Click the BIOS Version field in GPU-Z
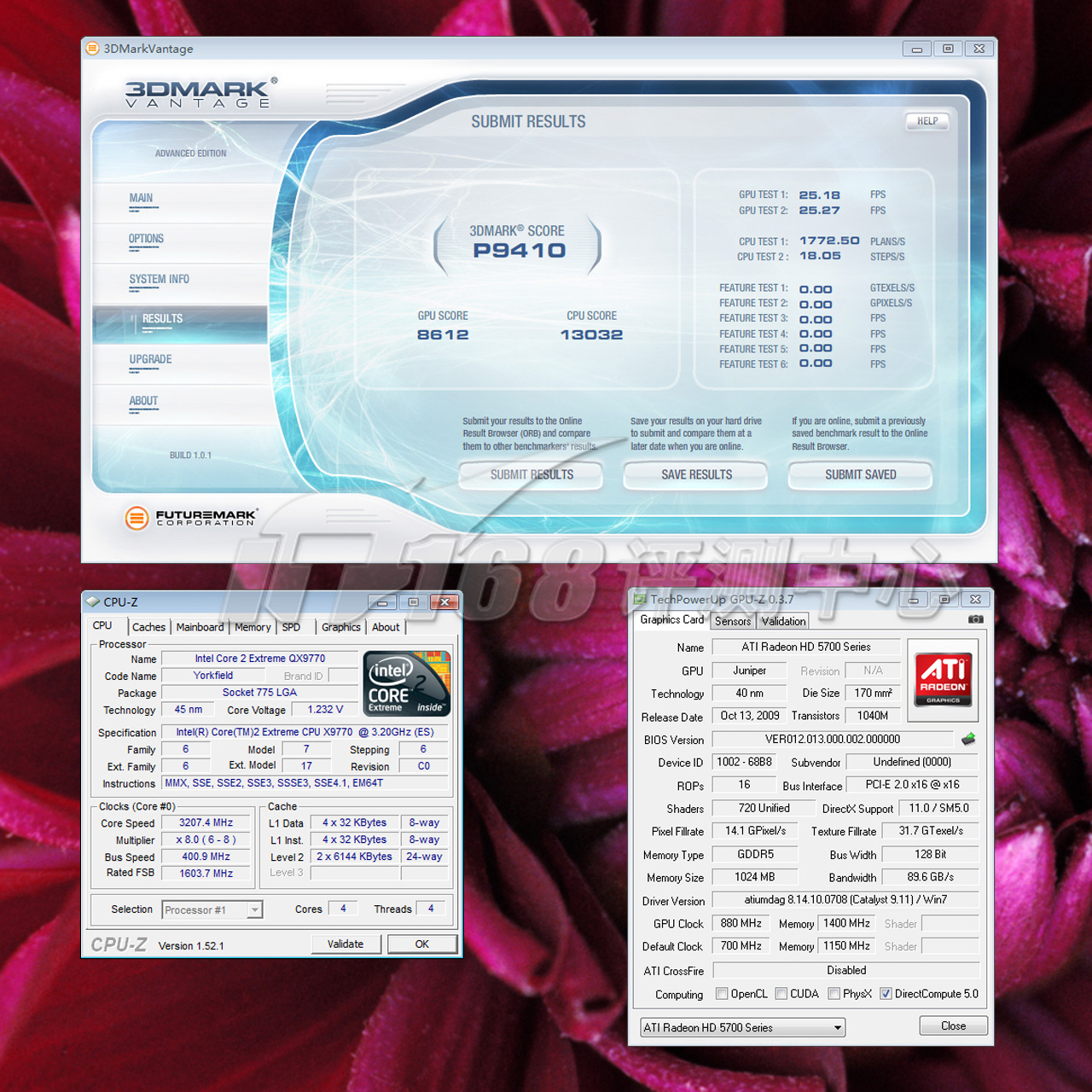 click(x=833, y=740)
